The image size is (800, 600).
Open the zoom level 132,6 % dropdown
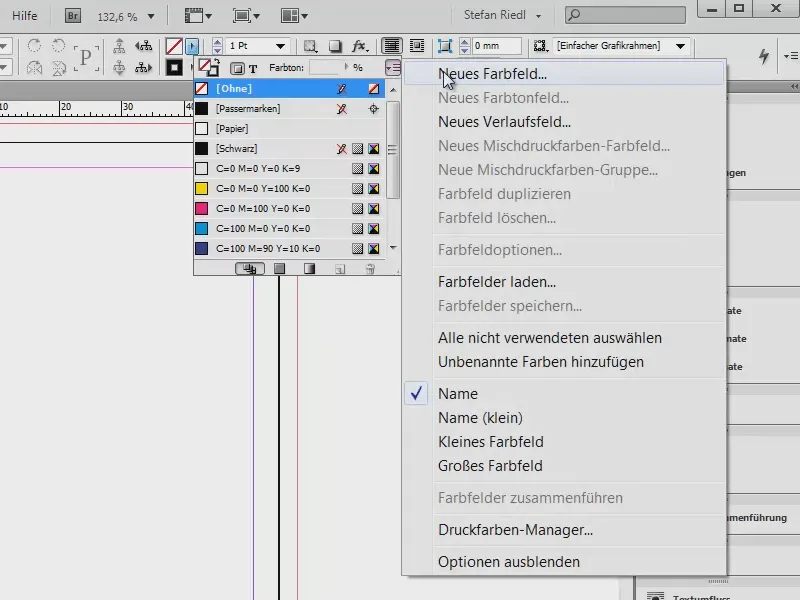(151, 16)
